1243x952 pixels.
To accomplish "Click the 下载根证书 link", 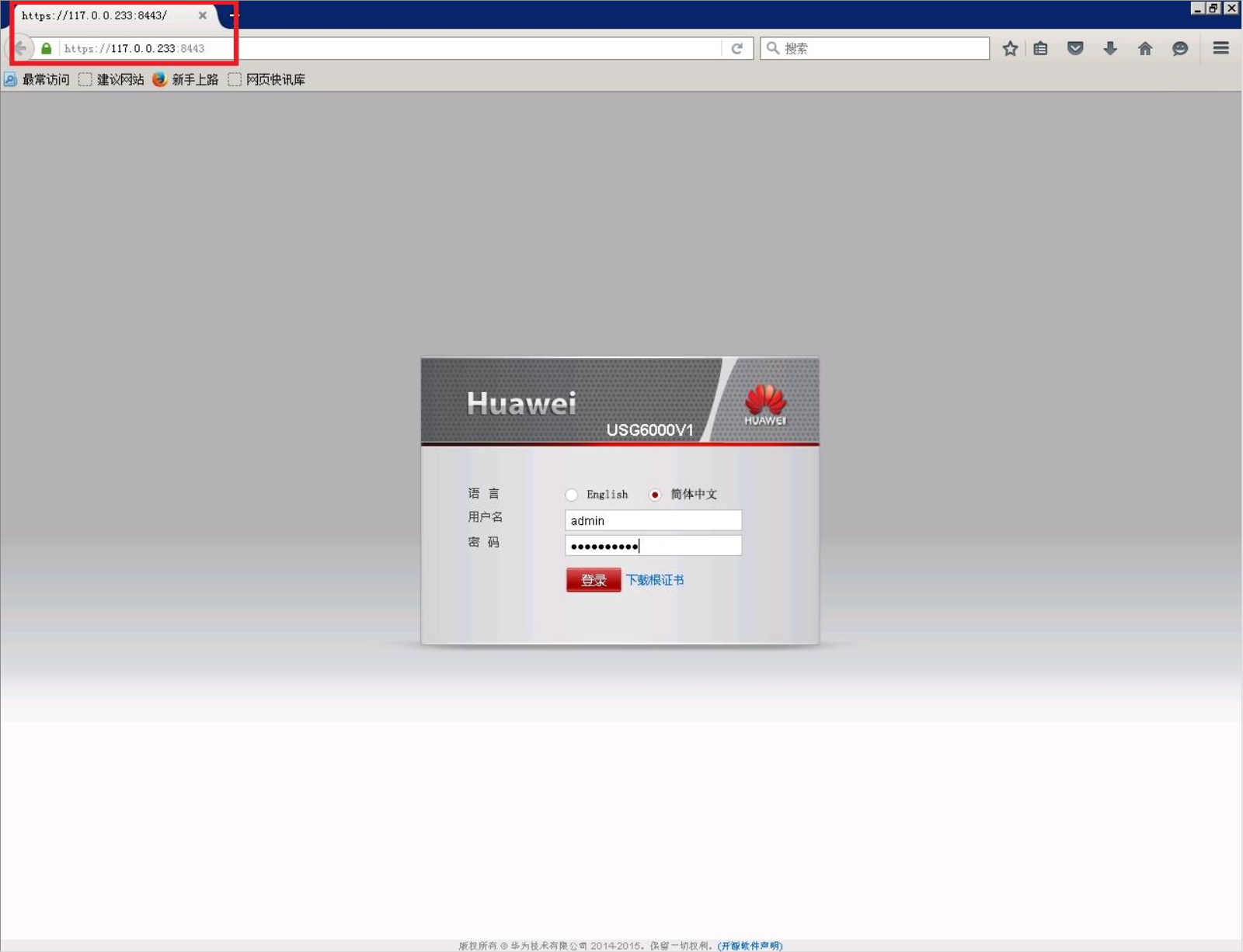I will click(x=655, y=580).
